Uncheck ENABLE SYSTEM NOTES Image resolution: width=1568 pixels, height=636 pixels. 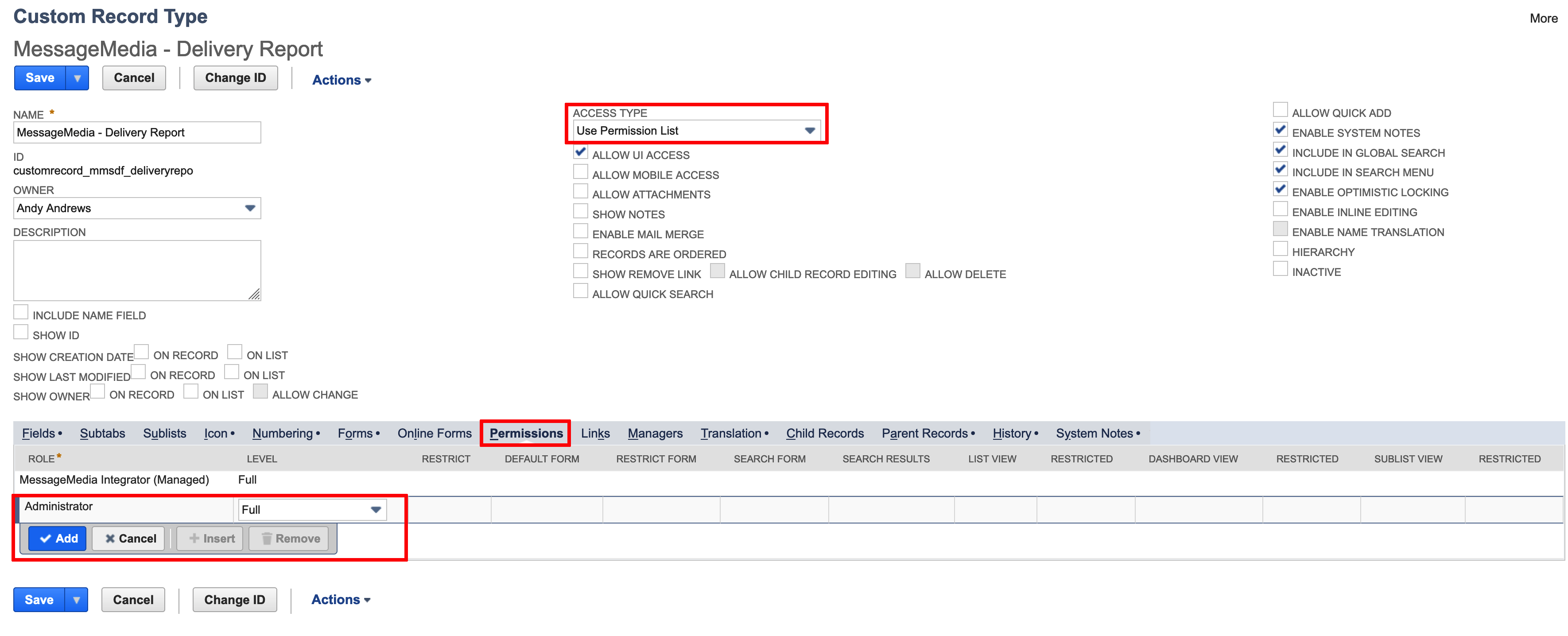(x=1281, y=130)
